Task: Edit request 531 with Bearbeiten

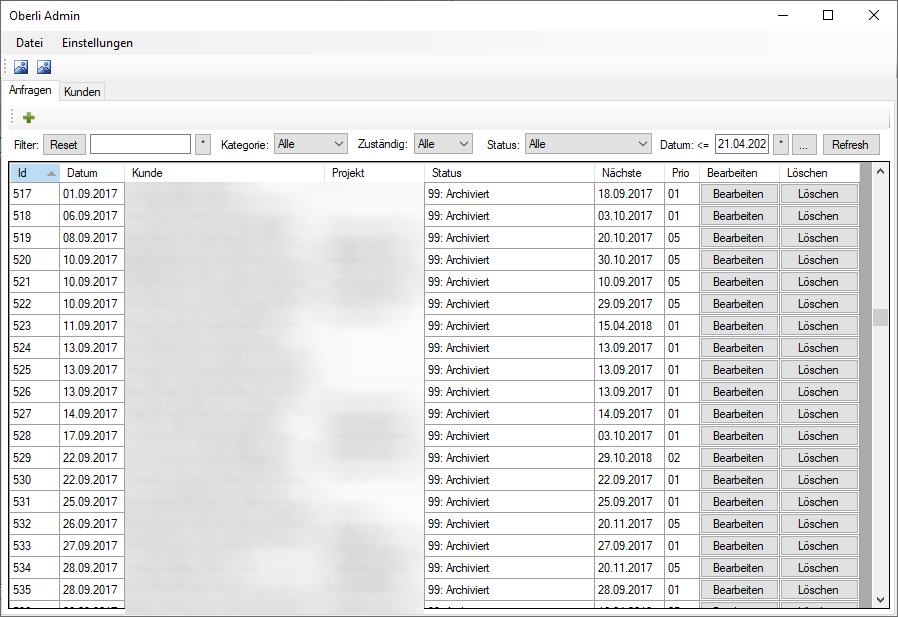Action: [x=739, y=502]
